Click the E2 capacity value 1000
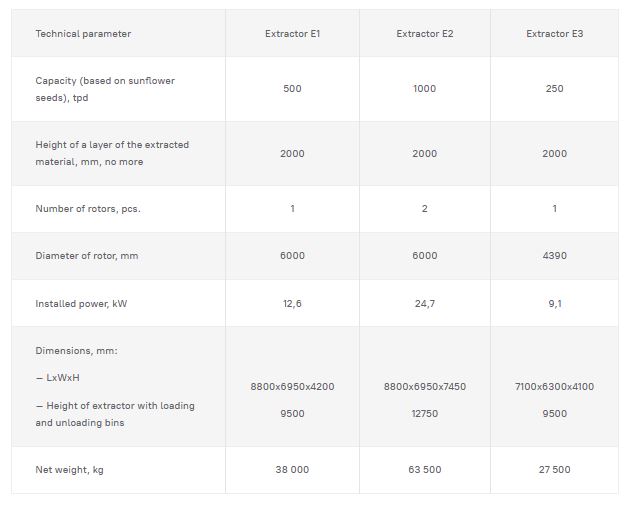Viewport: 630px width, 511px height. tap(424, 88)
